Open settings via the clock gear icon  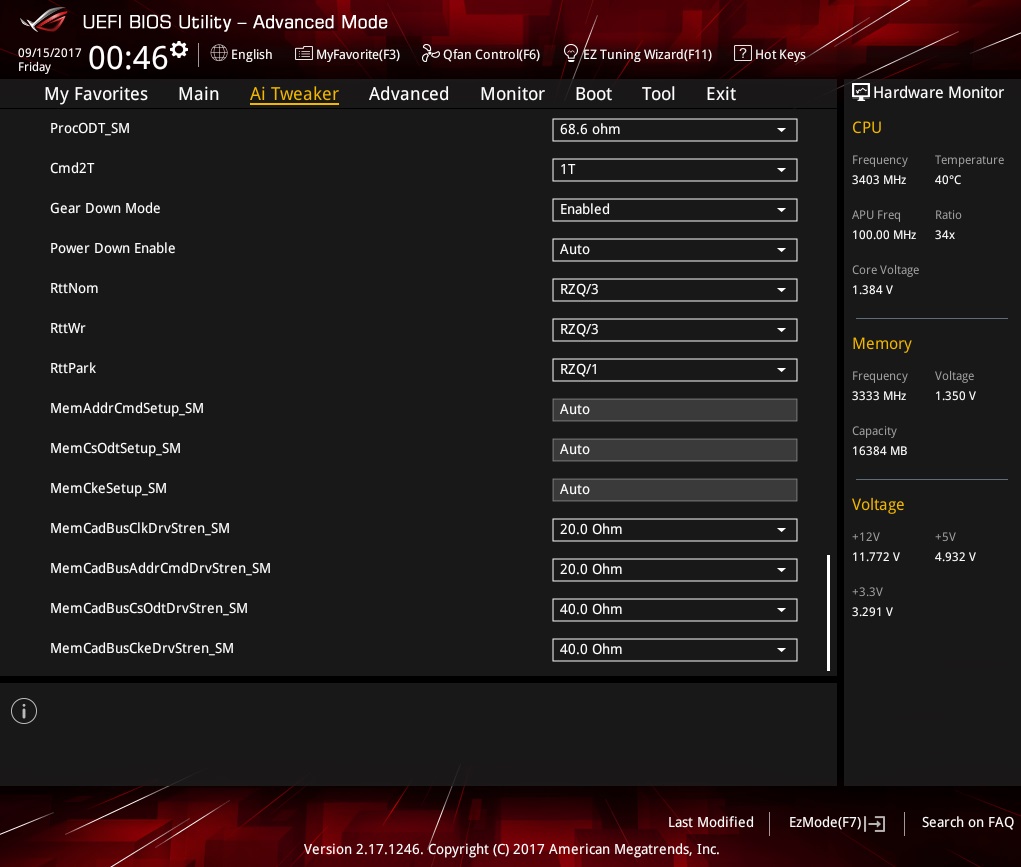(179, 50)
